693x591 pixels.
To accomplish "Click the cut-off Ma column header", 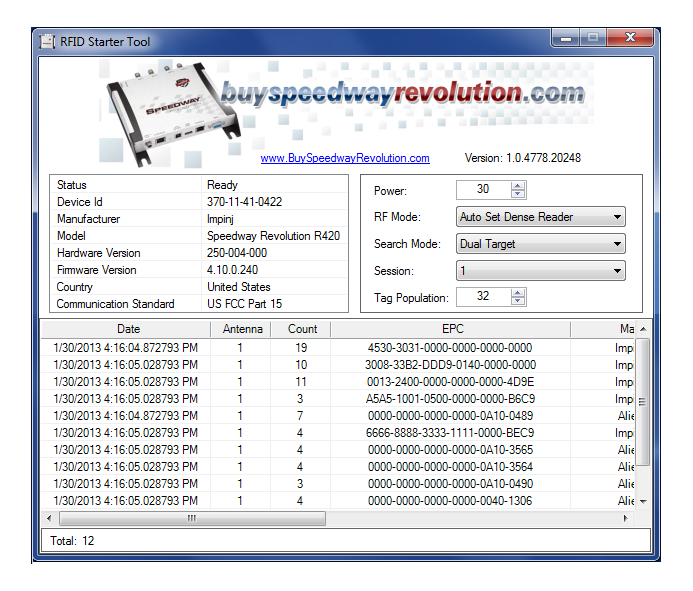I will coord(603,329).
